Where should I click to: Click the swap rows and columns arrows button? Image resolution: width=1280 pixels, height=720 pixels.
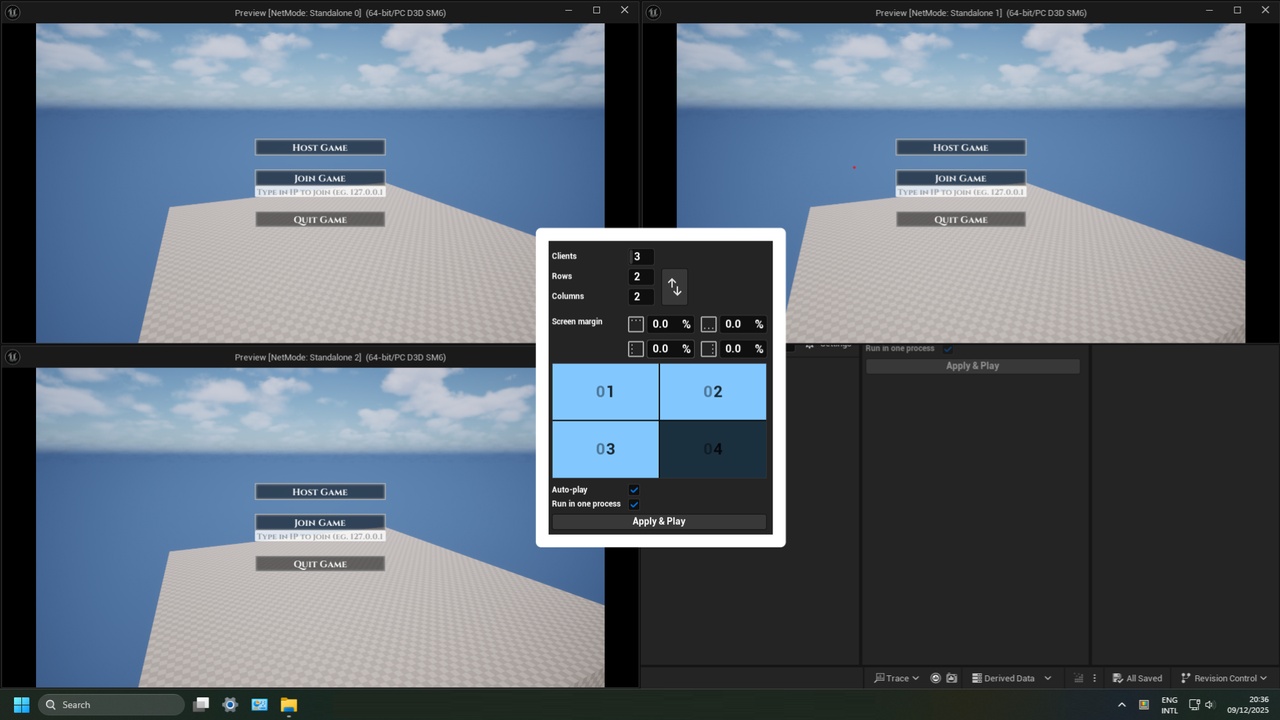(675, 287)
